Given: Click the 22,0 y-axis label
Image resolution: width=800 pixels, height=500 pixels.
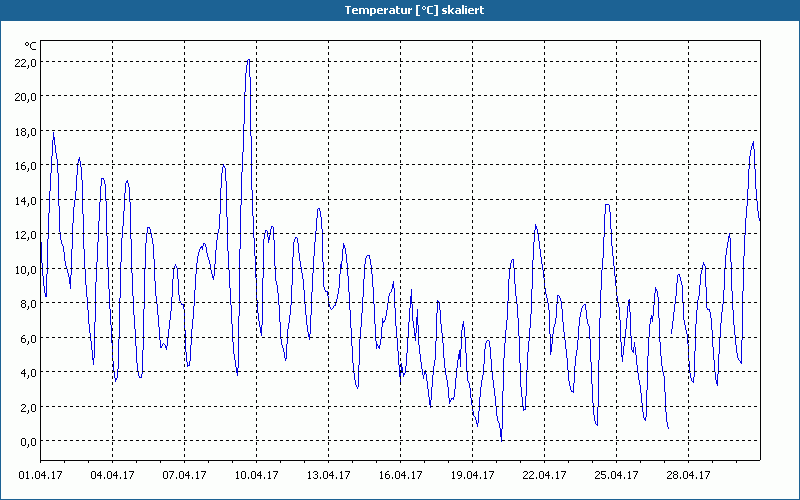Looking at the screenshot, I should click(28, 63).
